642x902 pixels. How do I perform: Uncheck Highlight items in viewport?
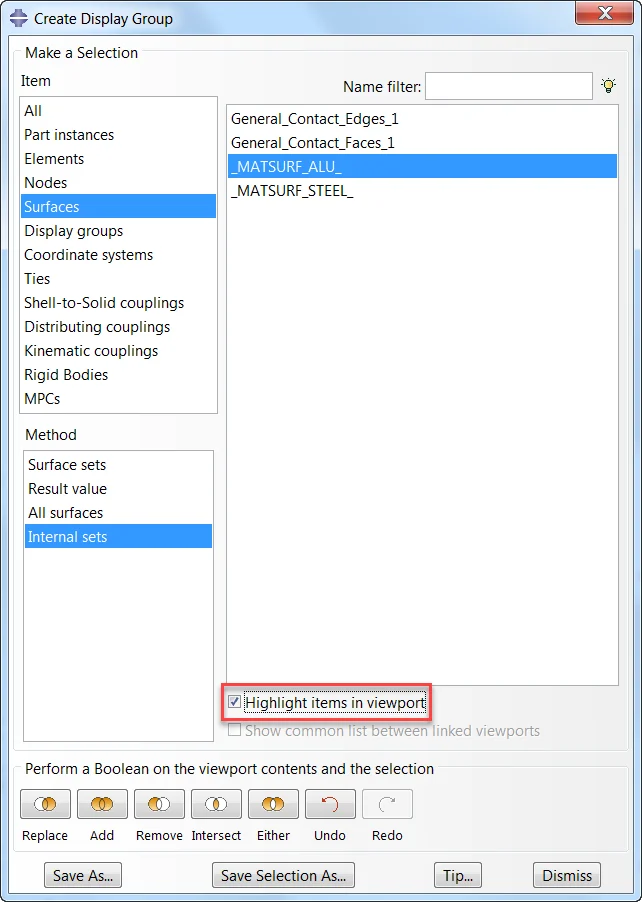[x=235, y=702]
